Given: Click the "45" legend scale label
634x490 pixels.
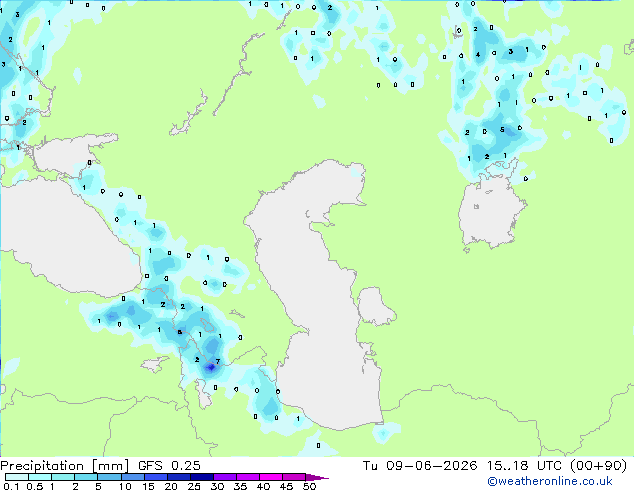Looking at the screenshot, I should click(286, 486).
